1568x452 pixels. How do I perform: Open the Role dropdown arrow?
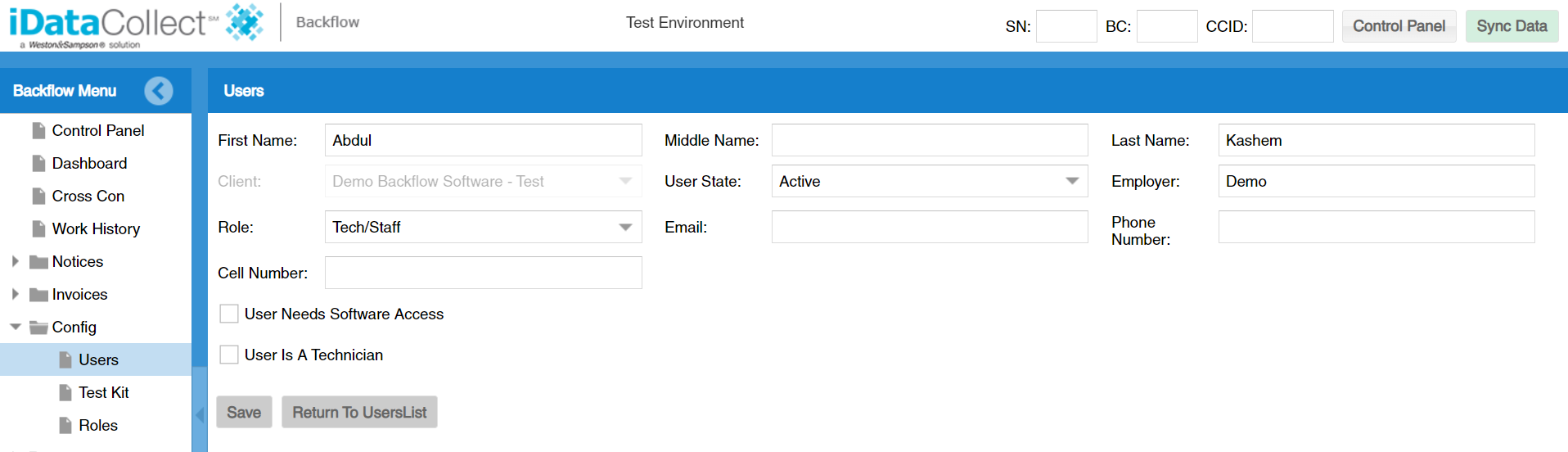(x=625, y=227)
